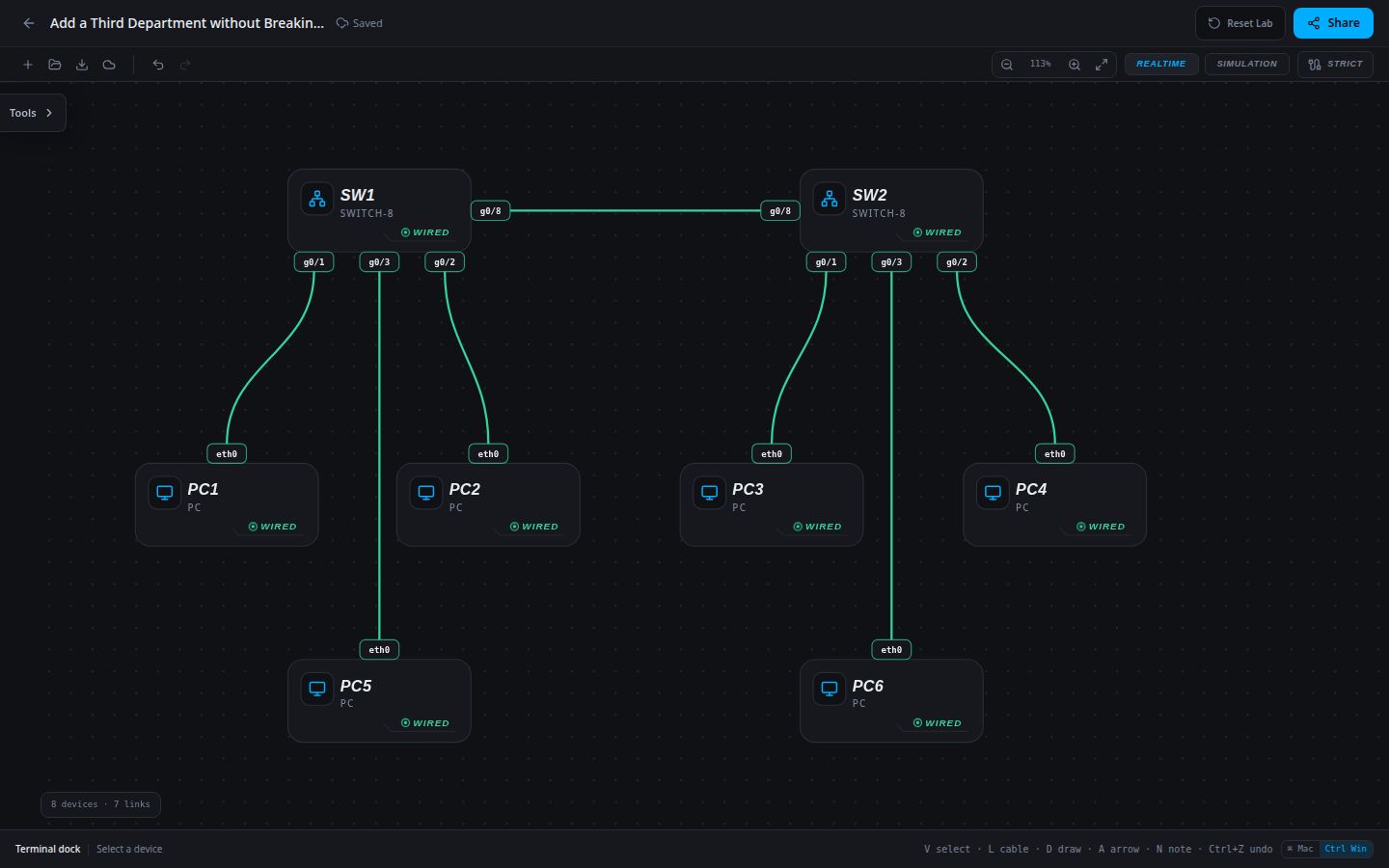Image resolution: width=1389 pixels, height=868 pixels.
Task: Click SW2 port g0/1
Action: (827, 262)
